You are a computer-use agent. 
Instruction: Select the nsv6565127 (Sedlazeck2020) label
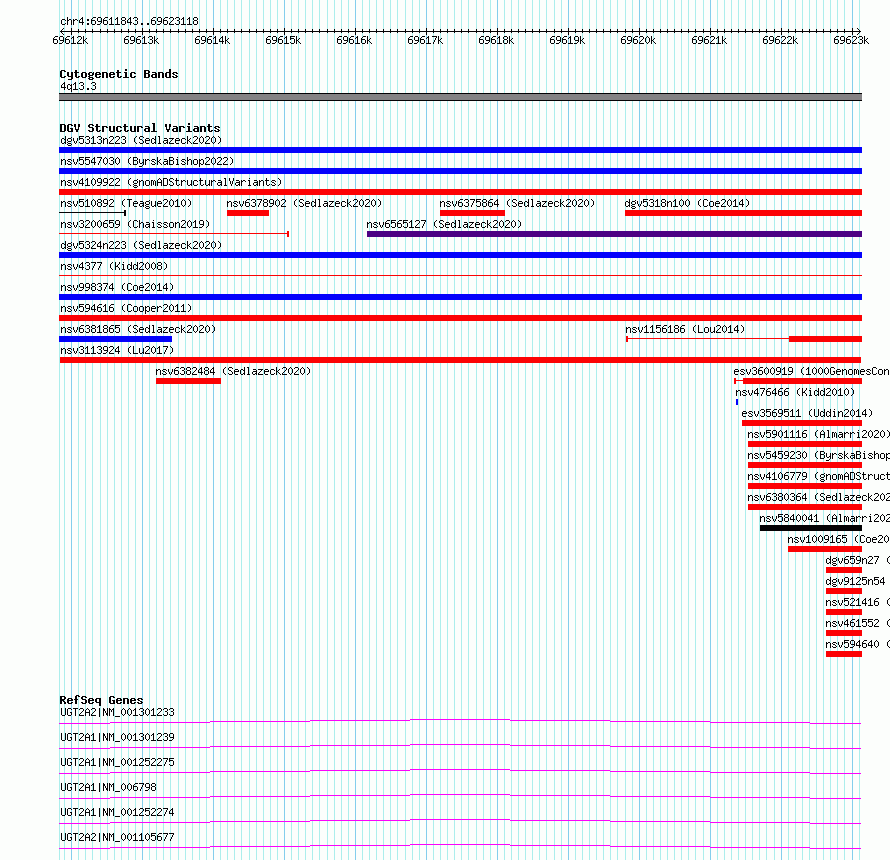(444, 224)
